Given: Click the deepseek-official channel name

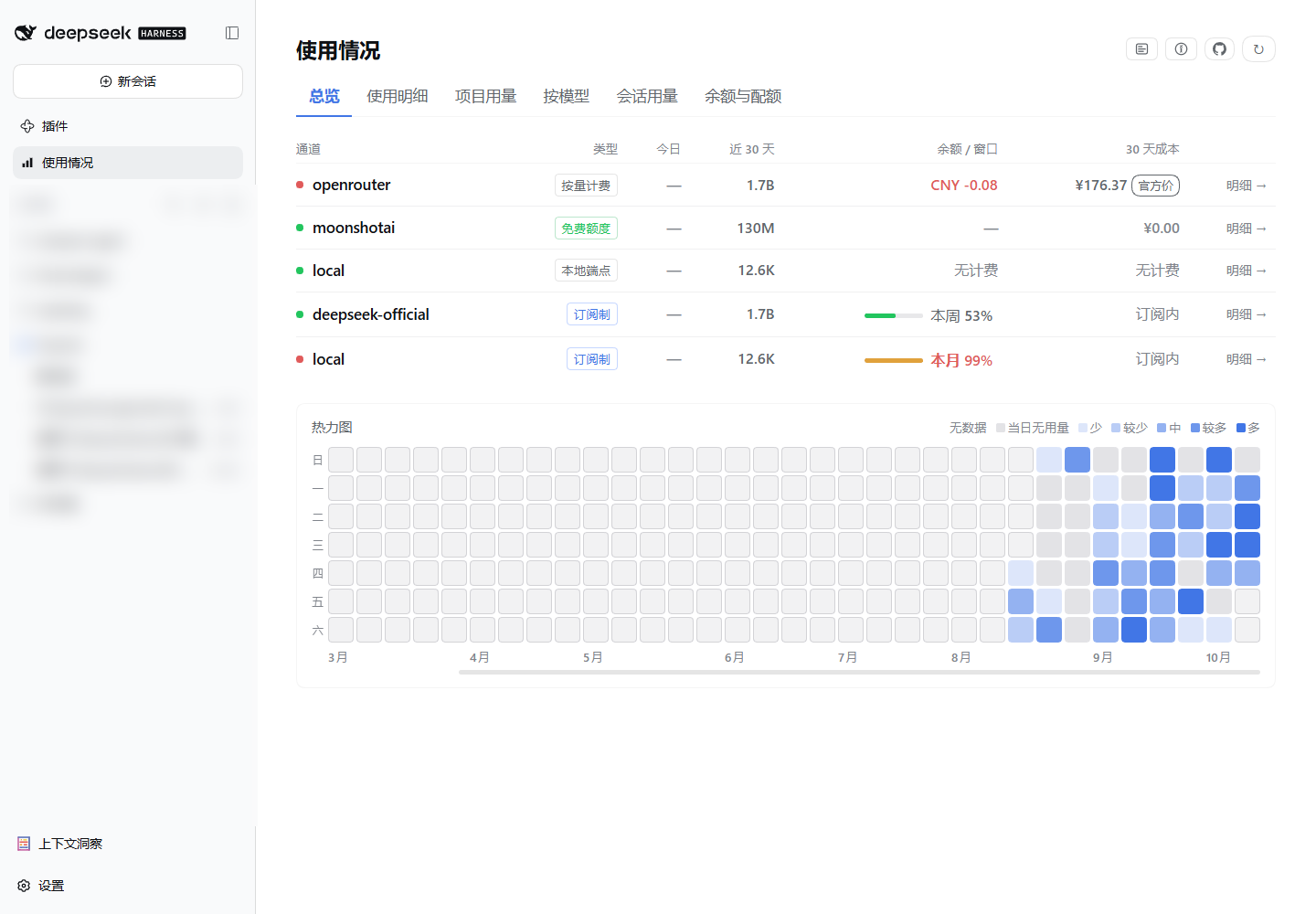Looking at the screenshot, I should point(370,314).
